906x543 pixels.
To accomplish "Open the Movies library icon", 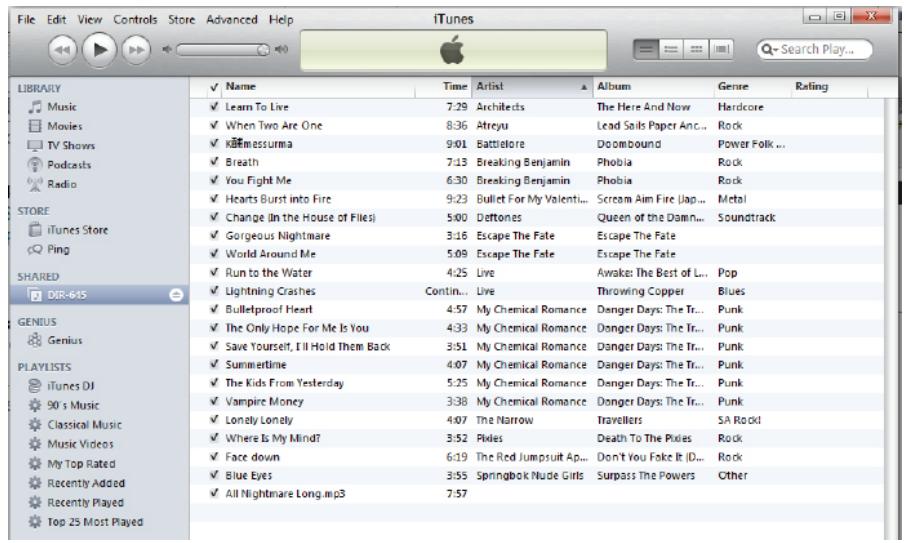I will tap(35, 126).
